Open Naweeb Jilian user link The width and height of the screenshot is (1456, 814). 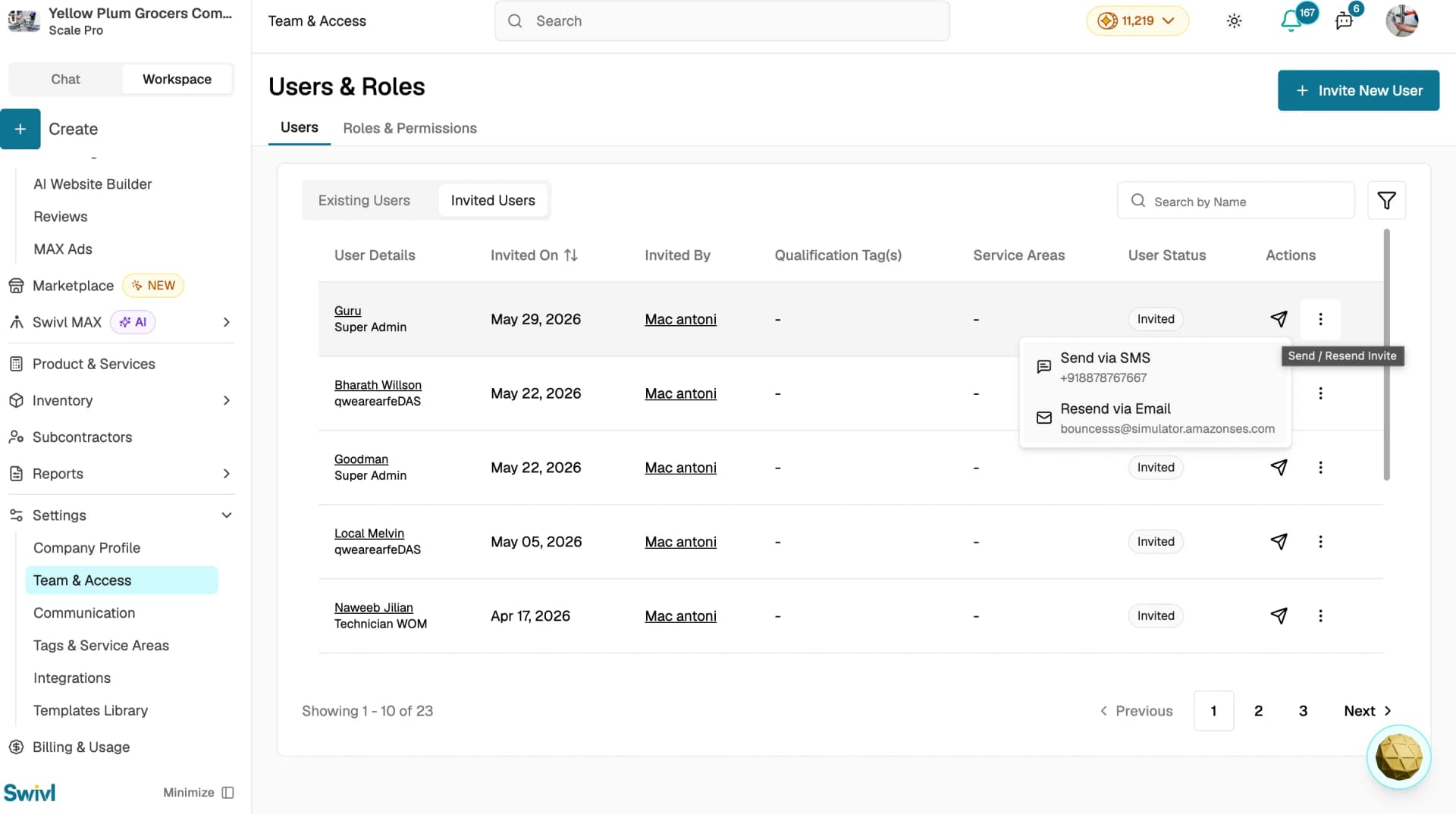tap(374, 608)
